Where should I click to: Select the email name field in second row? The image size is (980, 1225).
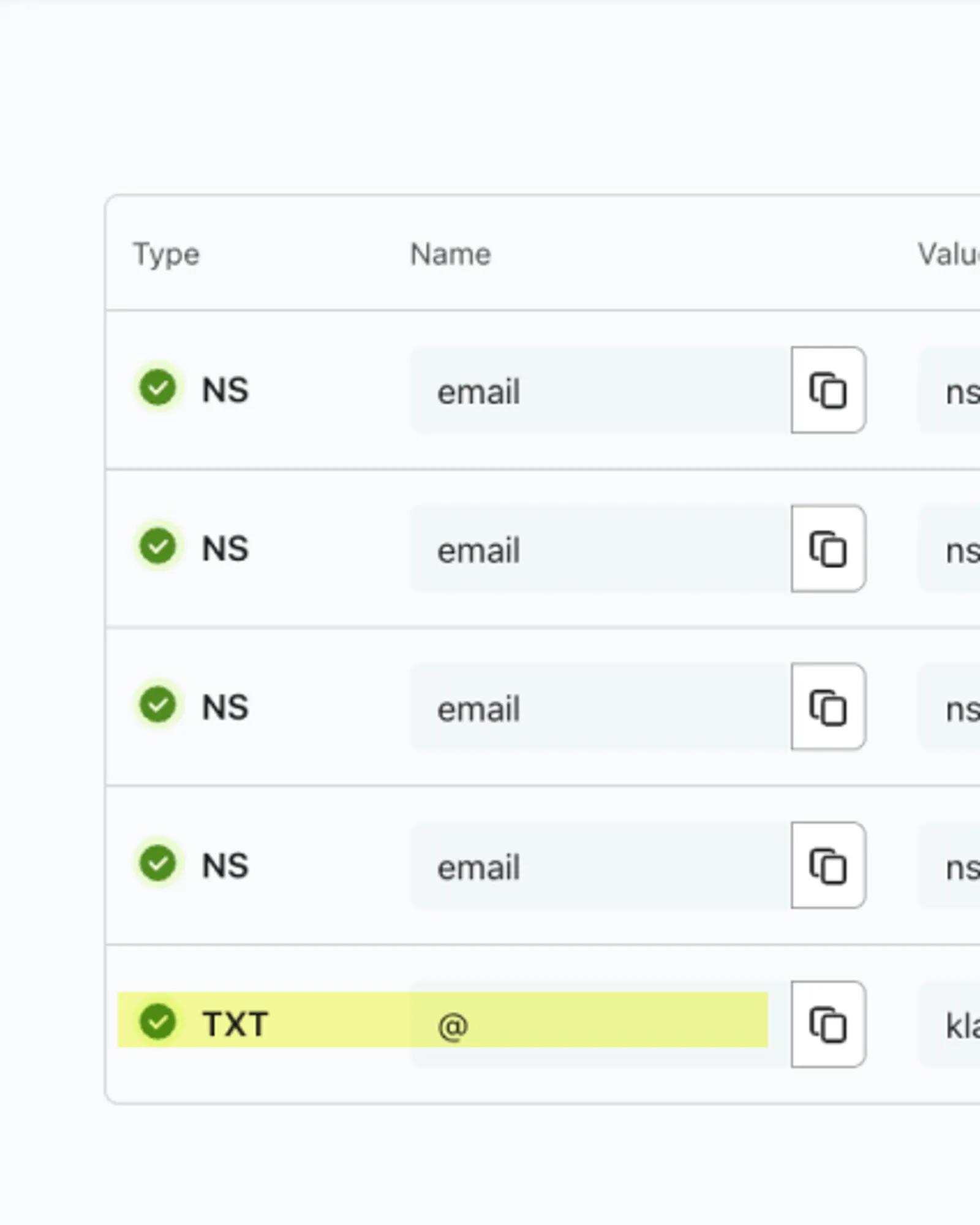(600, 548)
